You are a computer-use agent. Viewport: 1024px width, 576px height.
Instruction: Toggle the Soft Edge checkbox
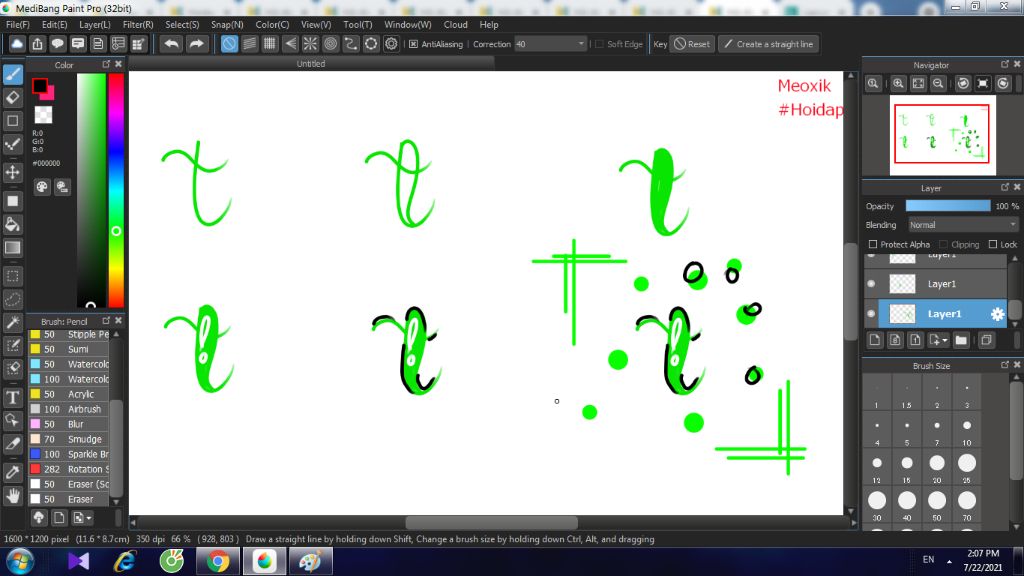point(600,44)
